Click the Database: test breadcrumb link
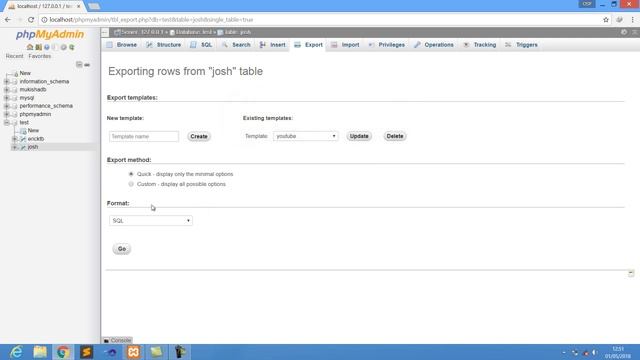Image resolution: width=640 pixels, height=360 pixels. pos(193,32)
